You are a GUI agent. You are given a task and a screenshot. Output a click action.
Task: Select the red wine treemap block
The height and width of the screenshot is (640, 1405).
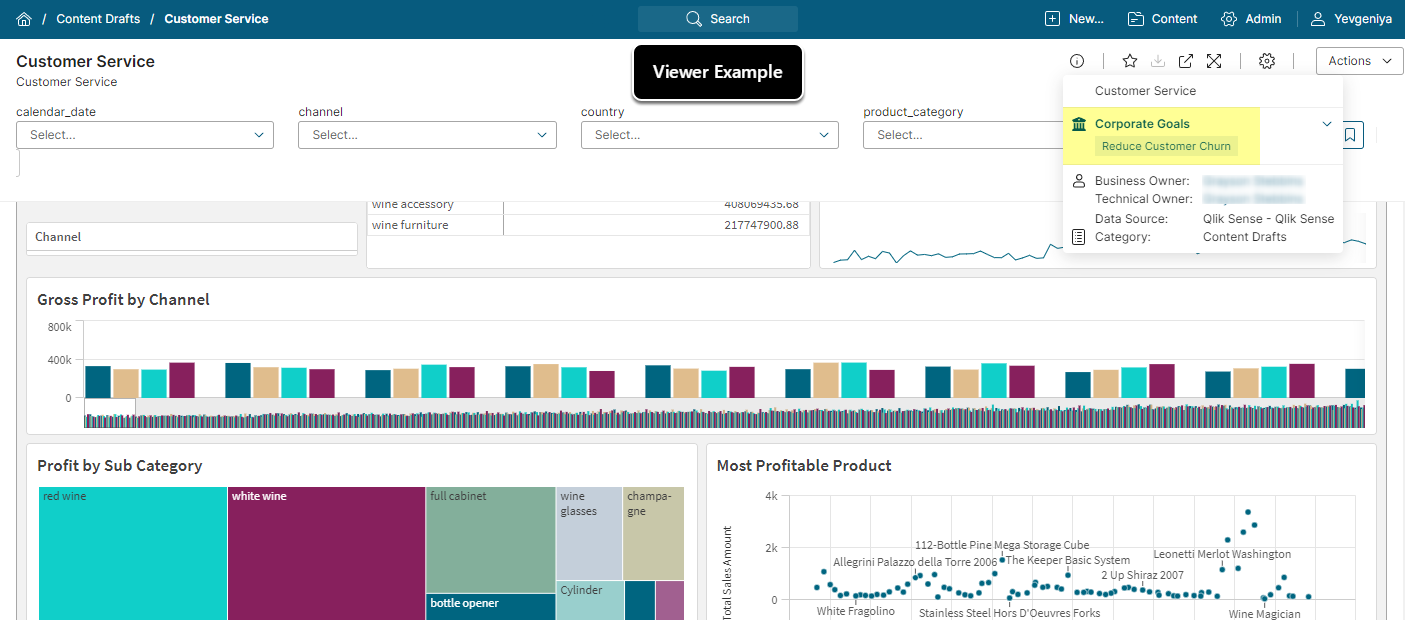click(x=133, y=552)
